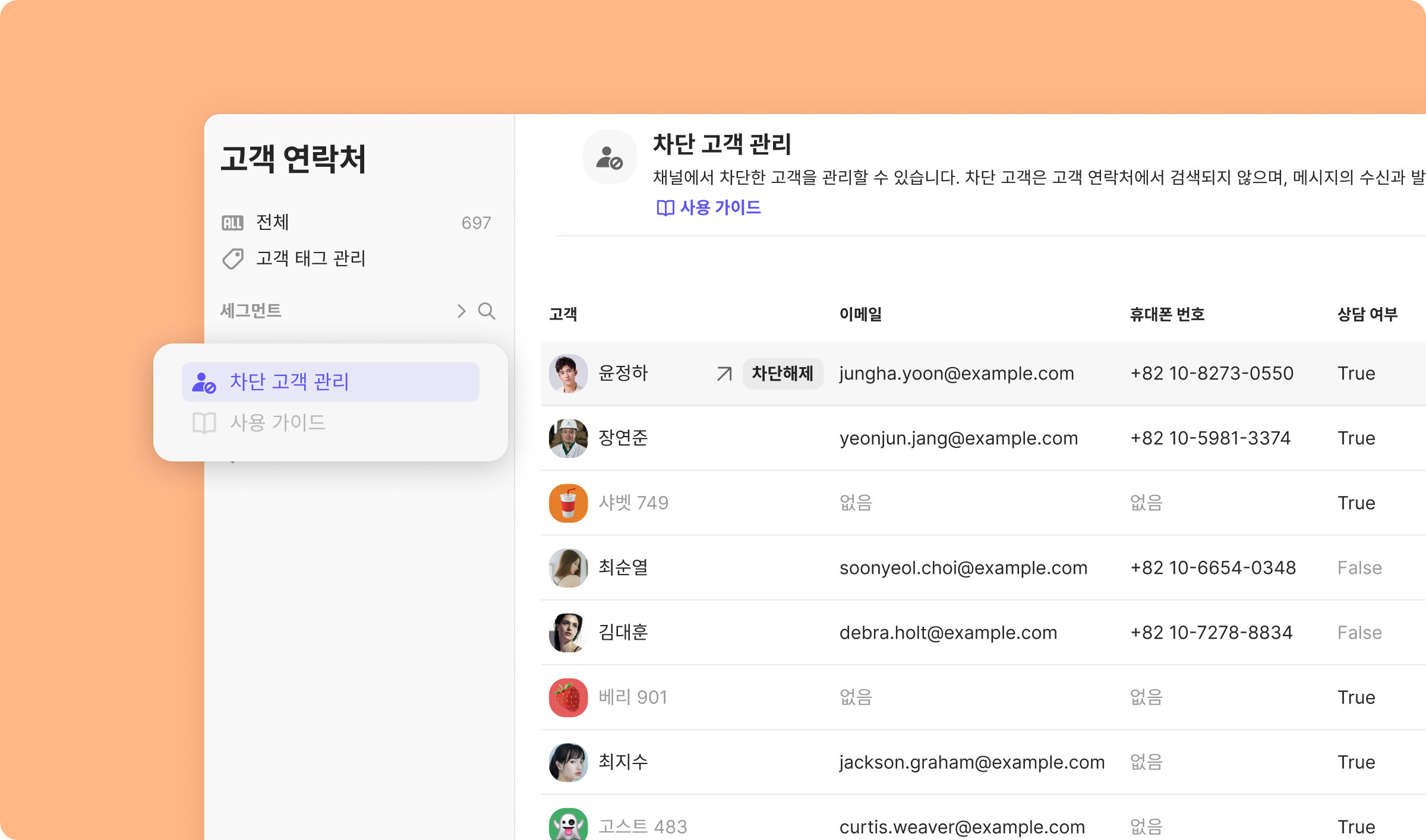Sort by the 이메일 column header
Screen dimensions: 1426x840
[860, 314]
